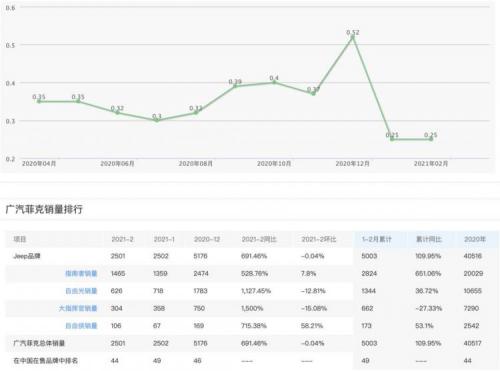
Task: Click the 0.37 point after 2020年10月
Action: [x=313, y=94]
